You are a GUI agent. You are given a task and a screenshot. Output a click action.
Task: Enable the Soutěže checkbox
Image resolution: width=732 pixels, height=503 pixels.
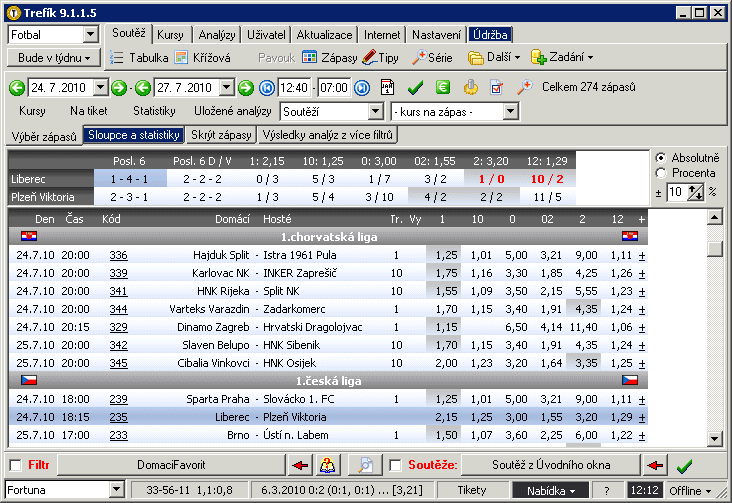point(395,465)
